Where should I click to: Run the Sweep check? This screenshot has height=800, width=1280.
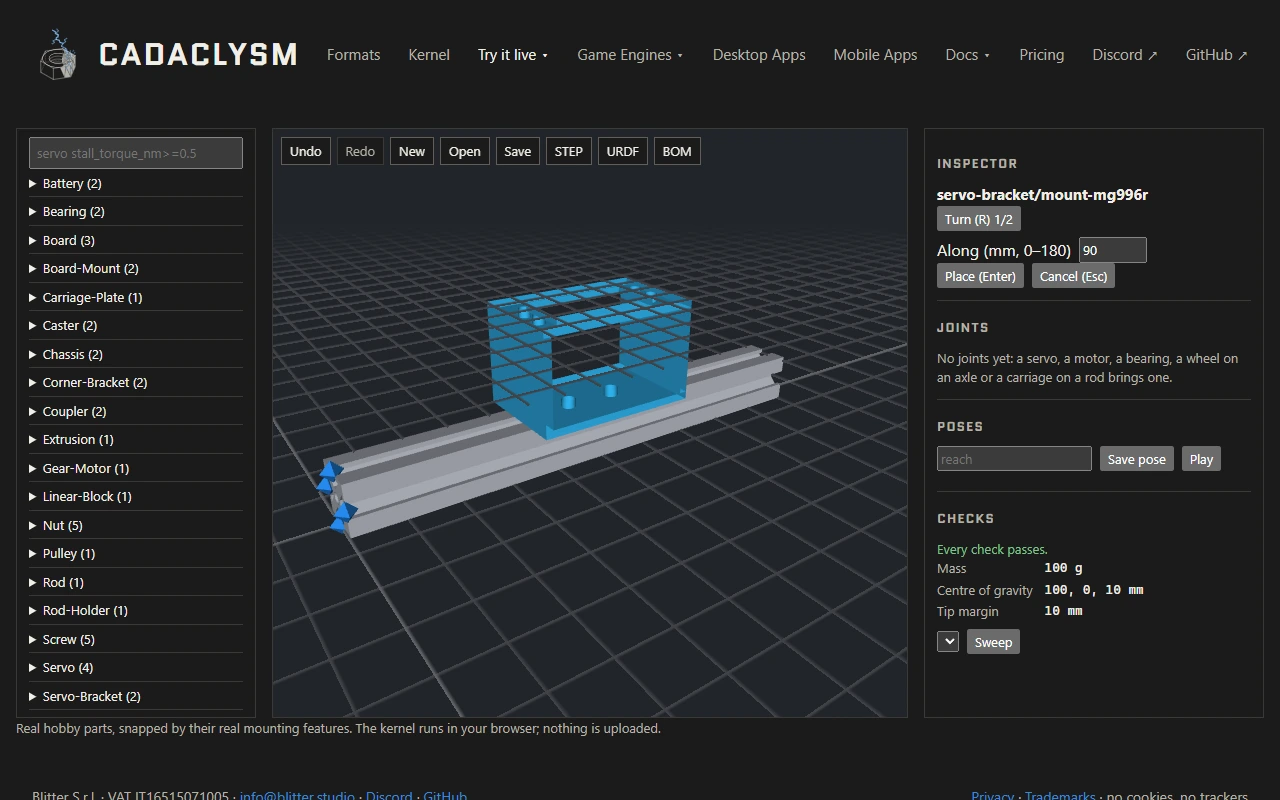click(993, 642)
